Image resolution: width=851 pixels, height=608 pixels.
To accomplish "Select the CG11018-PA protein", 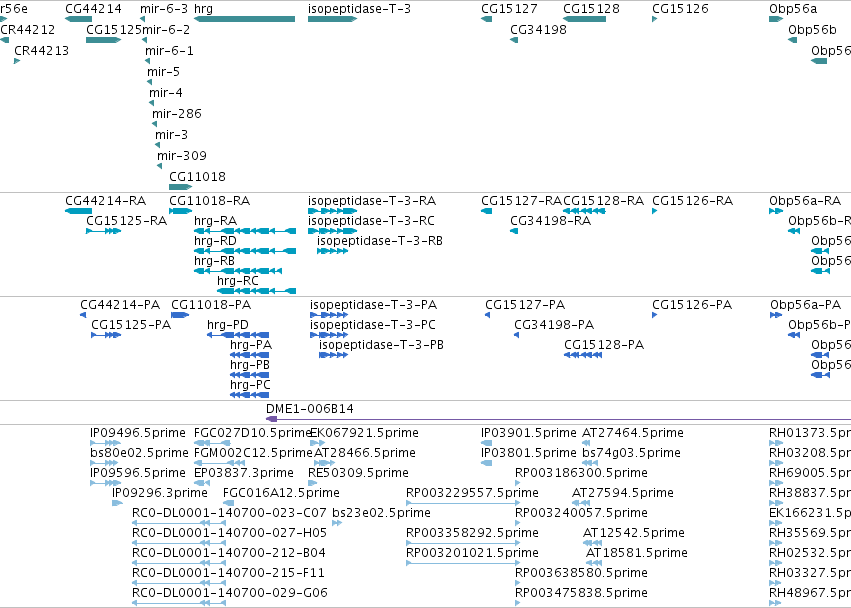I will coord(180,315).
